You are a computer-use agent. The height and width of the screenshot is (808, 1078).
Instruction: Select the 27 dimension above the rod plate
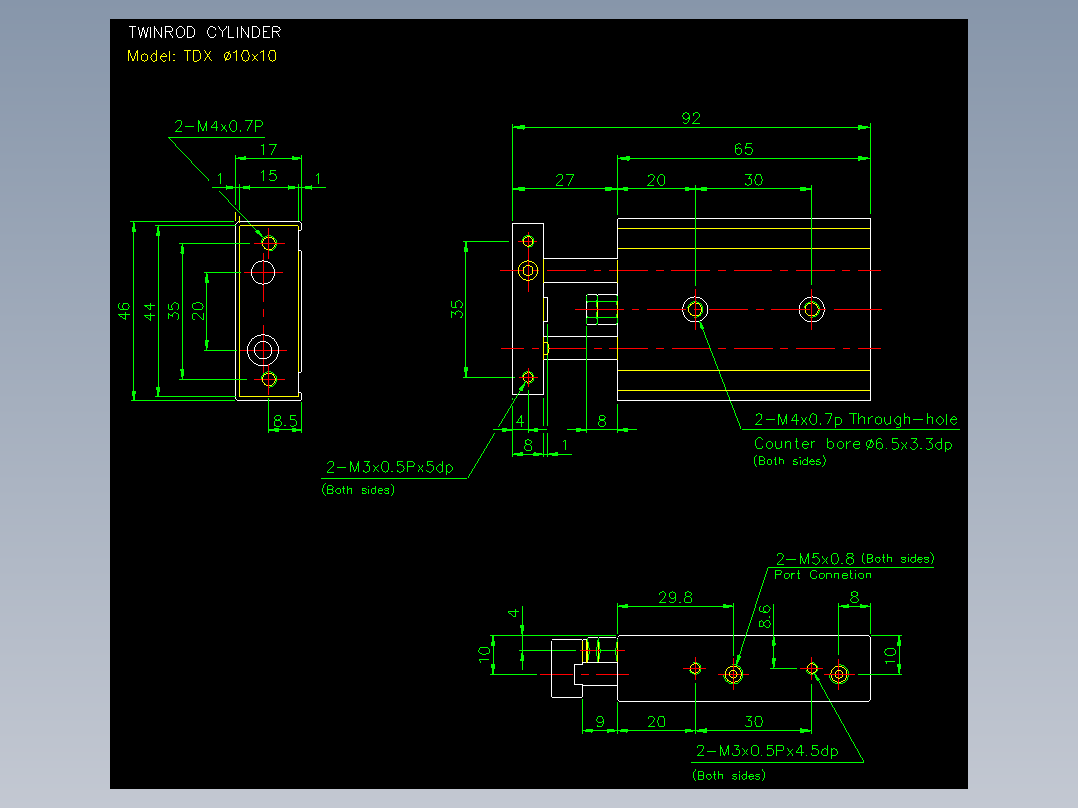point(564,180)
